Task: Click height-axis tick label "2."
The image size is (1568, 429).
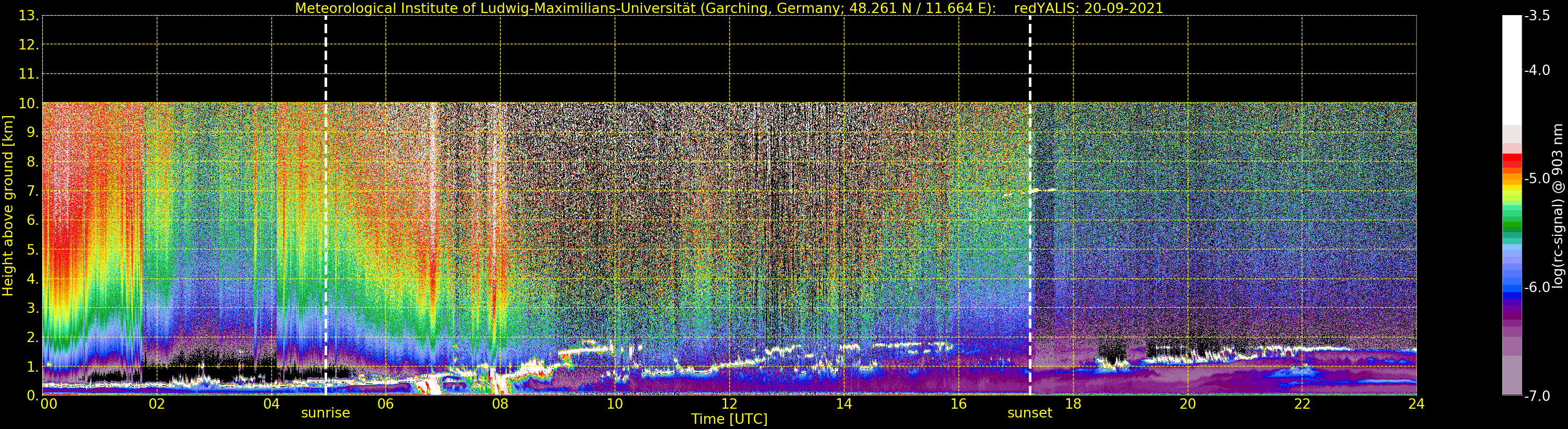Action: 33,337
